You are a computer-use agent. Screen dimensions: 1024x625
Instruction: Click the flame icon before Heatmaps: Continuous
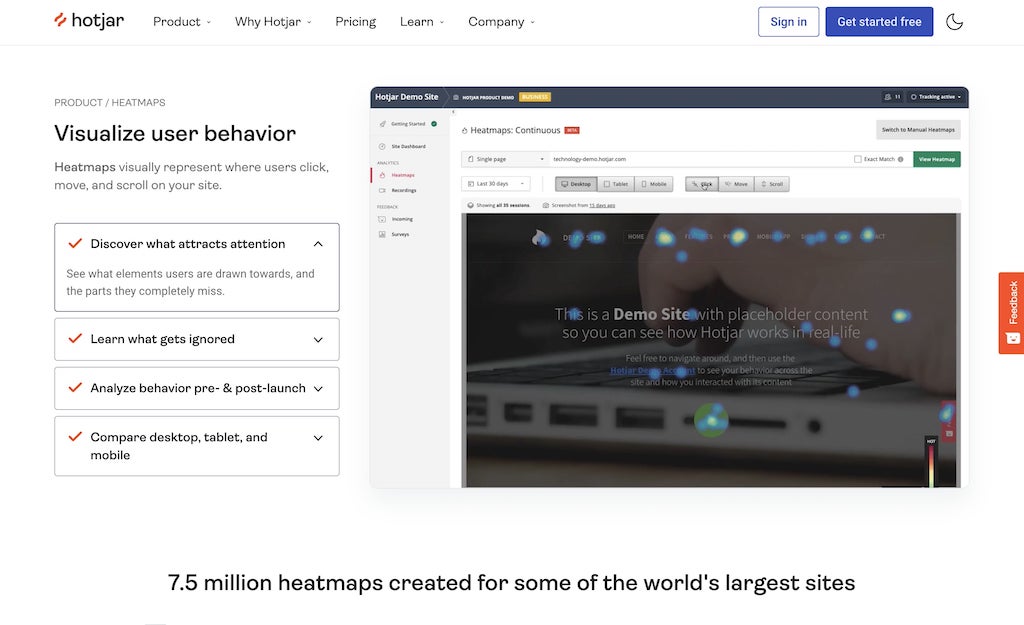pyautogui.click(x=464, y=131)
